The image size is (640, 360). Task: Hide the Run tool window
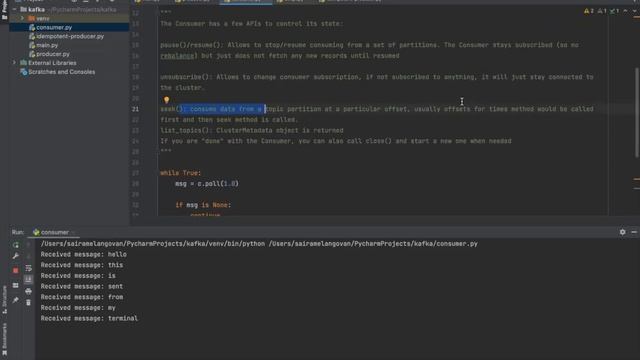click(x=634, y=232)
